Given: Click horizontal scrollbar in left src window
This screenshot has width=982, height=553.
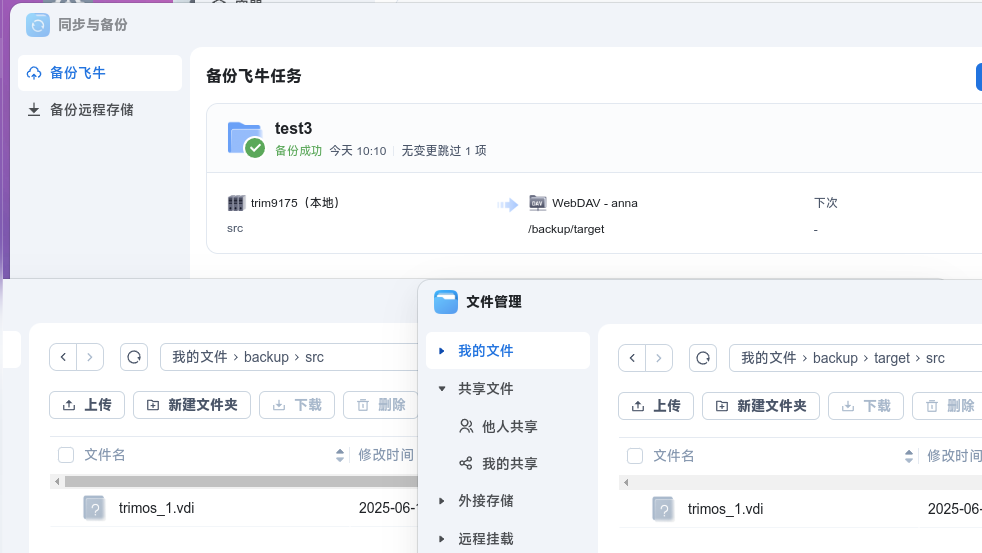Looking at the screenshot, I should click(241, 482).
